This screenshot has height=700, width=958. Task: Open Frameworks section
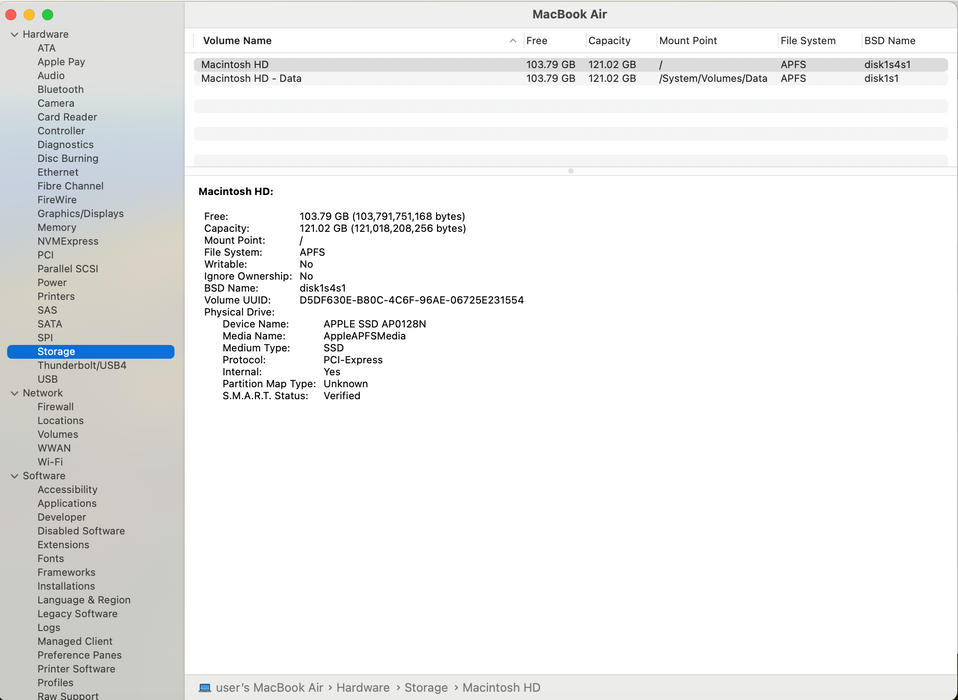[67, 572]
